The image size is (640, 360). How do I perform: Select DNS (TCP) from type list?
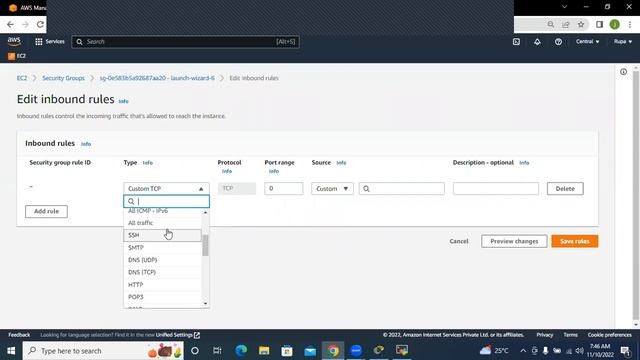[x=162, y=272]
